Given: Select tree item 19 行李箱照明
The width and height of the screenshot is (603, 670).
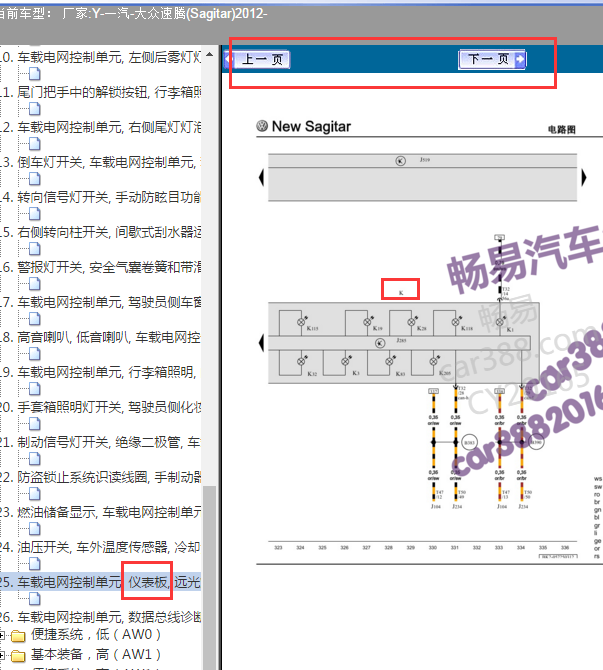Looking at the screenshot, I should click(x=100, y=372).
